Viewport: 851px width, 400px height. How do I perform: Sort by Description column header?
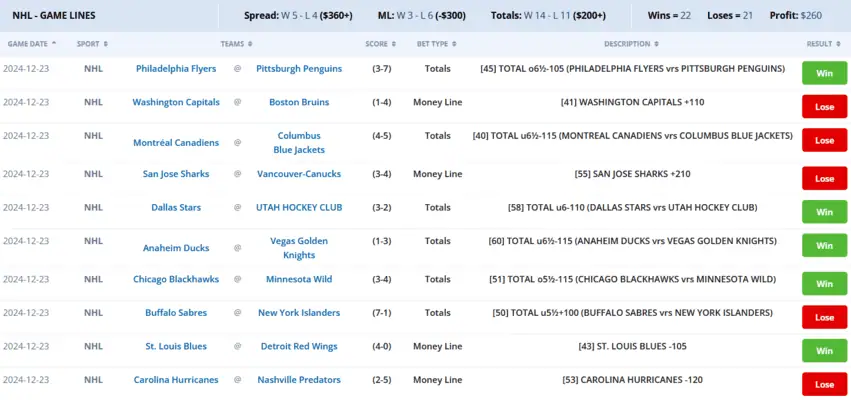coord(631,44)
